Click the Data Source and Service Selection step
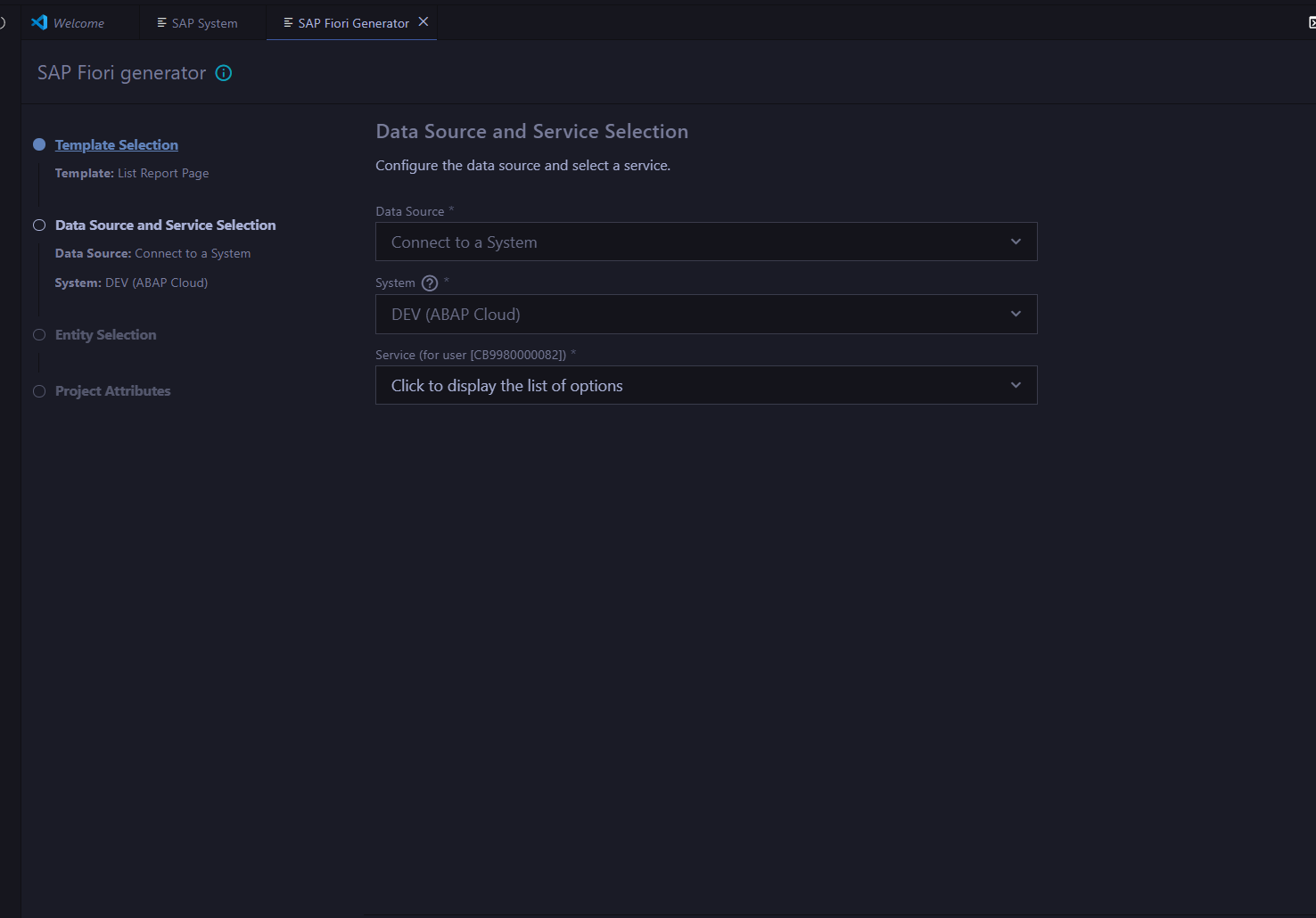 coord(166,225)
